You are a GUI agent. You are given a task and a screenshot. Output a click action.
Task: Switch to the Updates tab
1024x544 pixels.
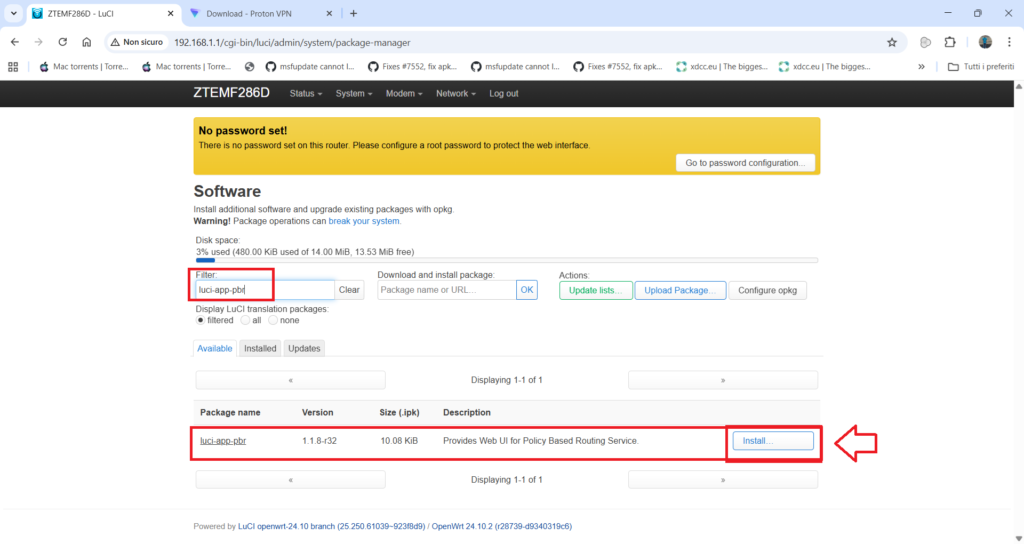[304, 348]
